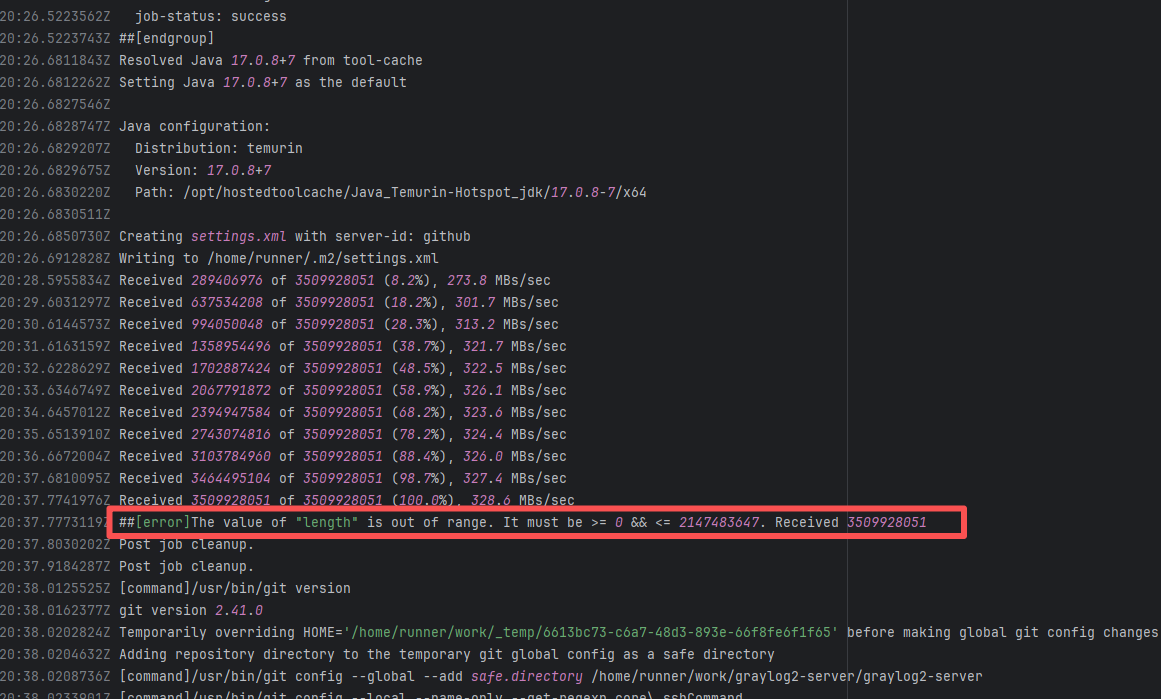The width and height of the screenshot is (1161, 699).
Task: Click the "job-status: success" log line
Action: click(210, 16)
